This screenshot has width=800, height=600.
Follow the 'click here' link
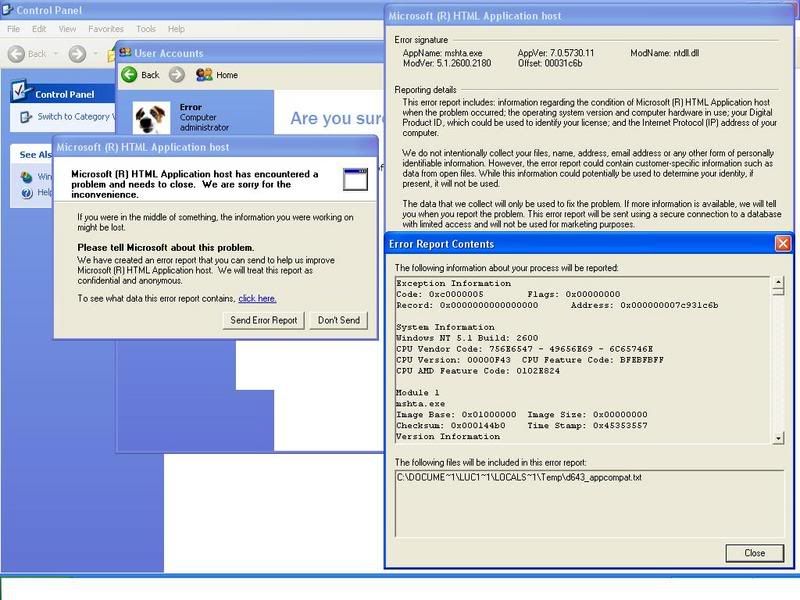(257, 298)
